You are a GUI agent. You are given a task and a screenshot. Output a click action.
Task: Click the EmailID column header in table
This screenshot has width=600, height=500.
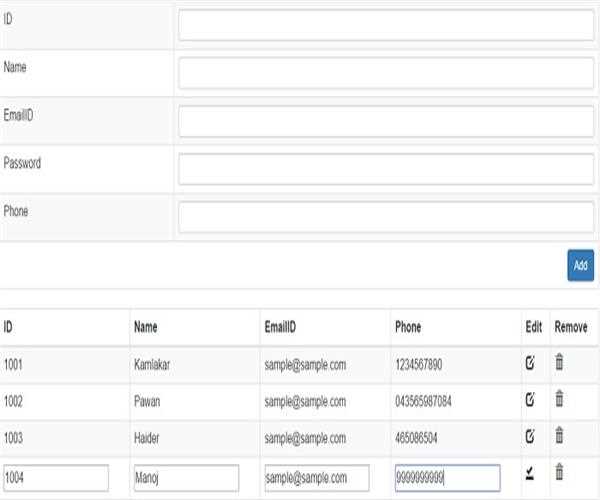283,328
